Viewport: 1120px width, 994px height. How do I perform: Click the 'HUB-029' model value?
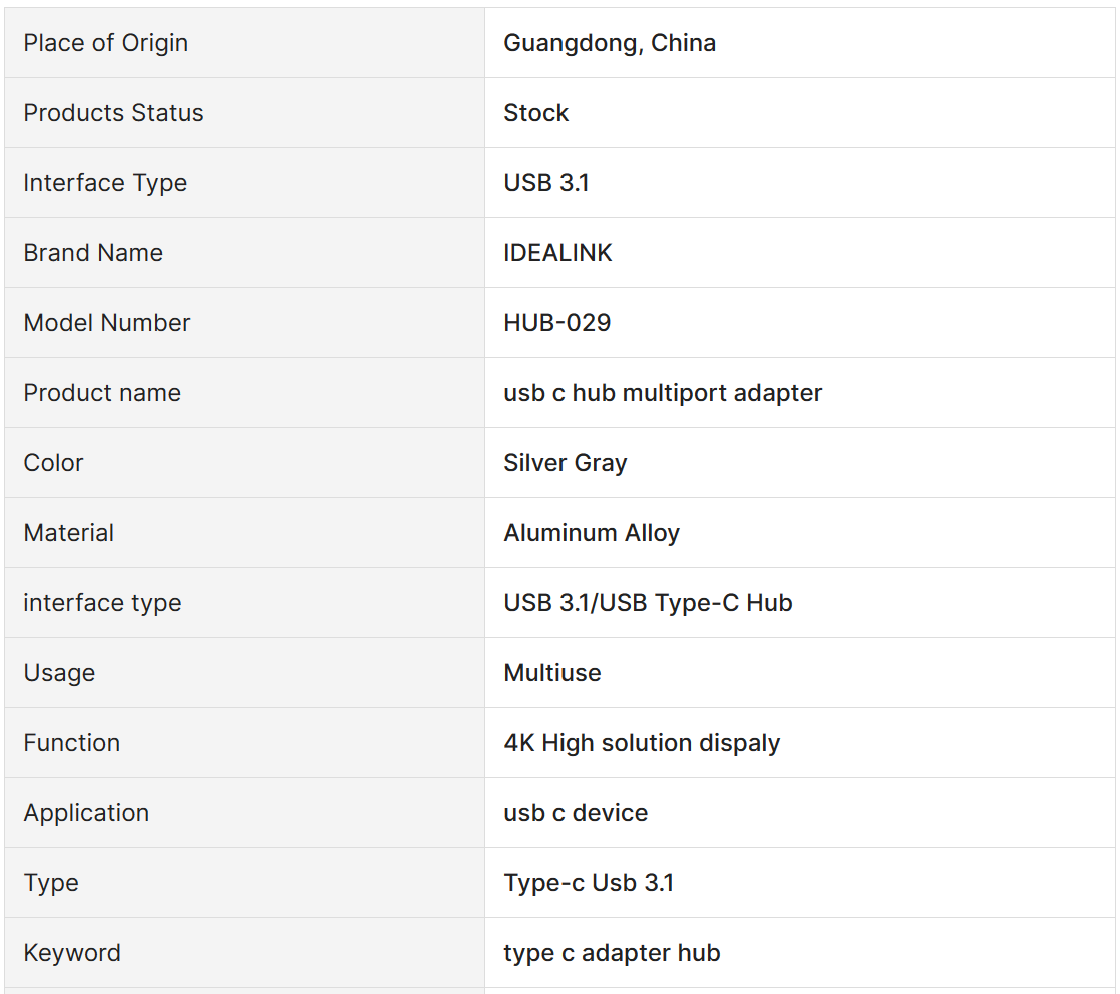click(557, 323)
